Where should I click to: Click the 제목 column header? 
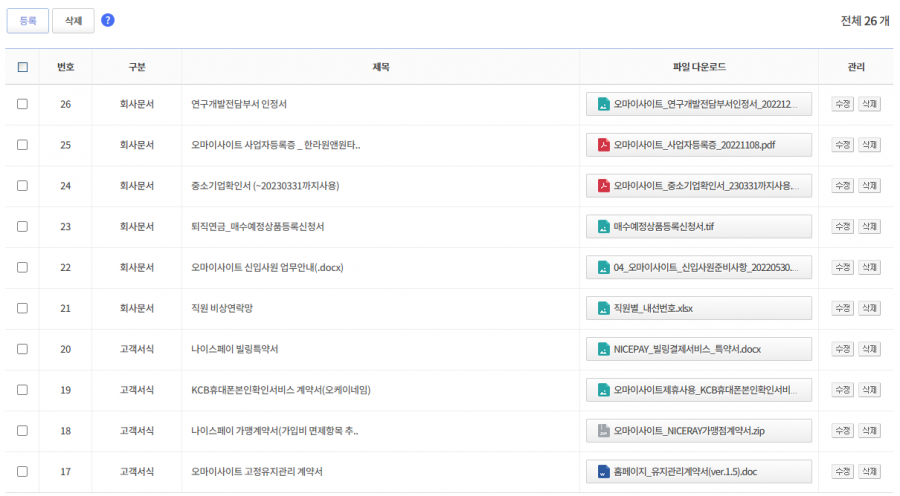coord(380,67)
